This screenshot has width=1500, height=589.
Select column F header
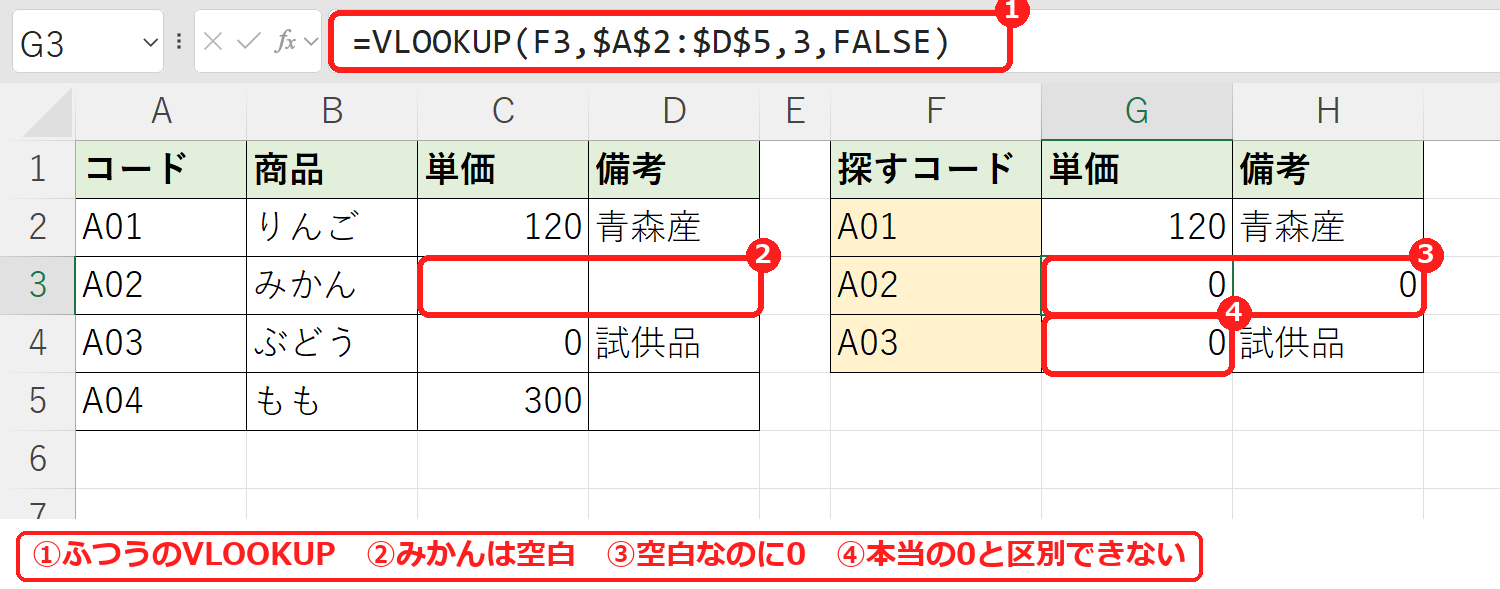(936, 112)
